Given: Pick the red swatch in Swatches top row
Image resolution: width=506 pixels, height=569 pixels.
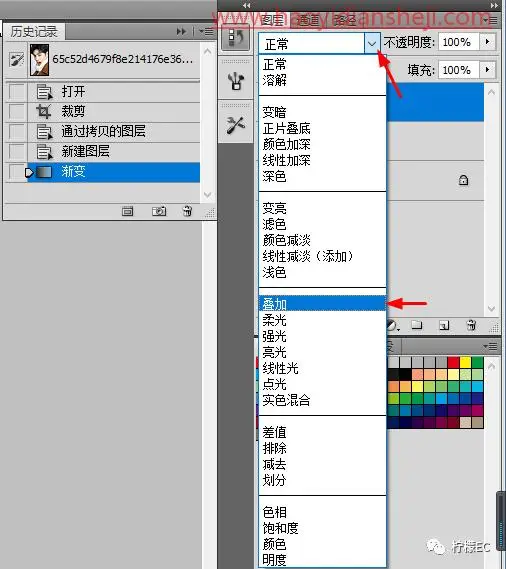Looking at the screenshot, I should tap(453, 362).
